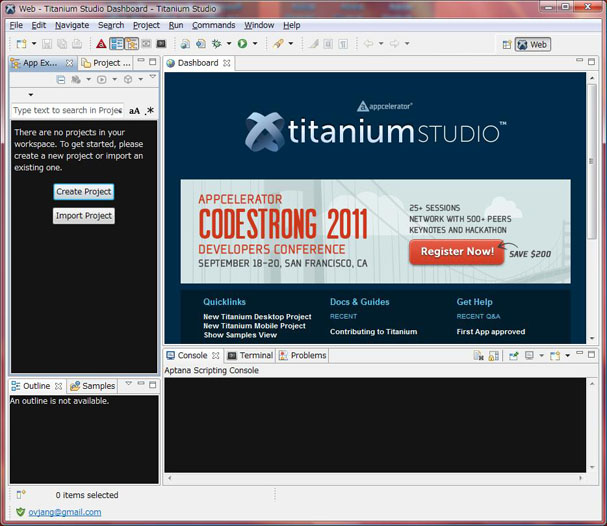Click the red triangle themes icon
Image resolution: width=607 pixels, height=526 pixels.
pyautogui.click(x=101, y=44)
